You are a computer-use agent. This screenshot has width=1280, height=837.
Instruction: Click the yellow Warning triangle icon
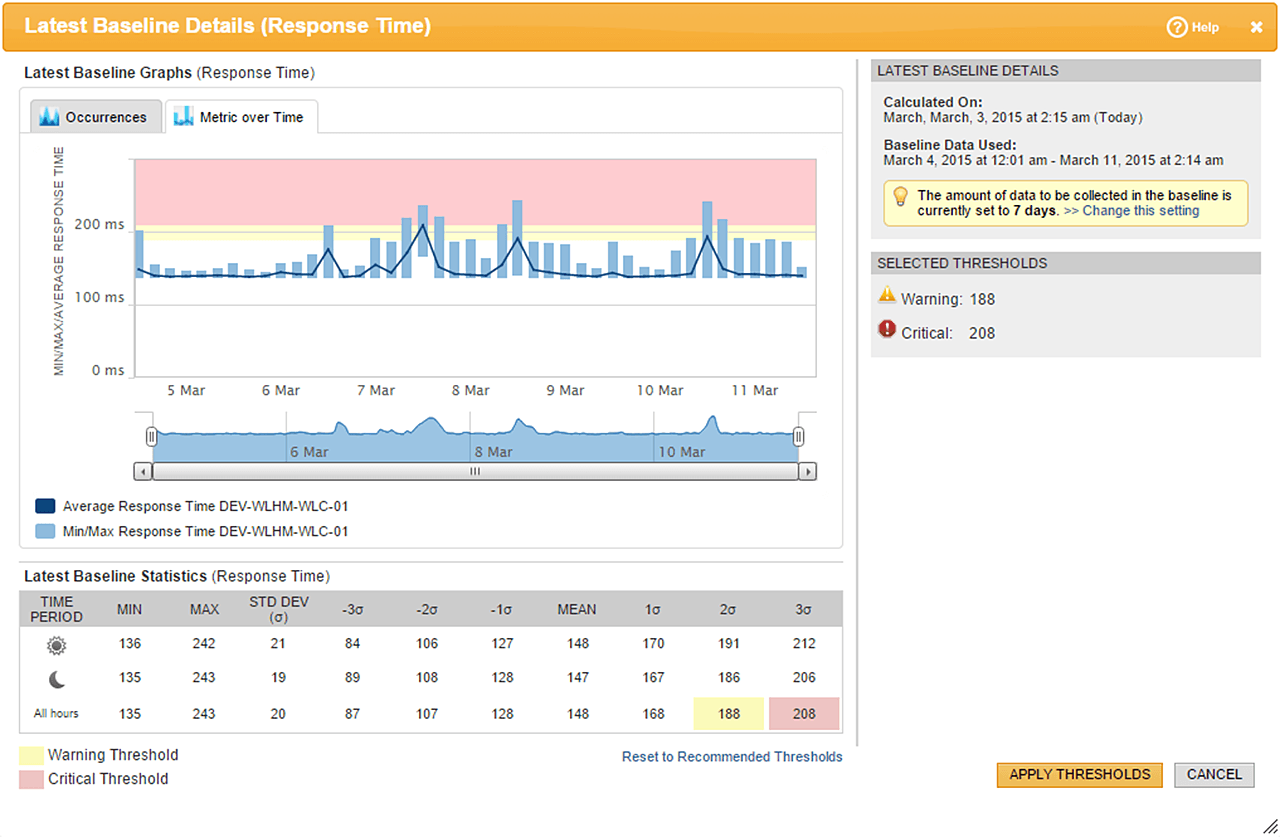click(x=886, y=295)
